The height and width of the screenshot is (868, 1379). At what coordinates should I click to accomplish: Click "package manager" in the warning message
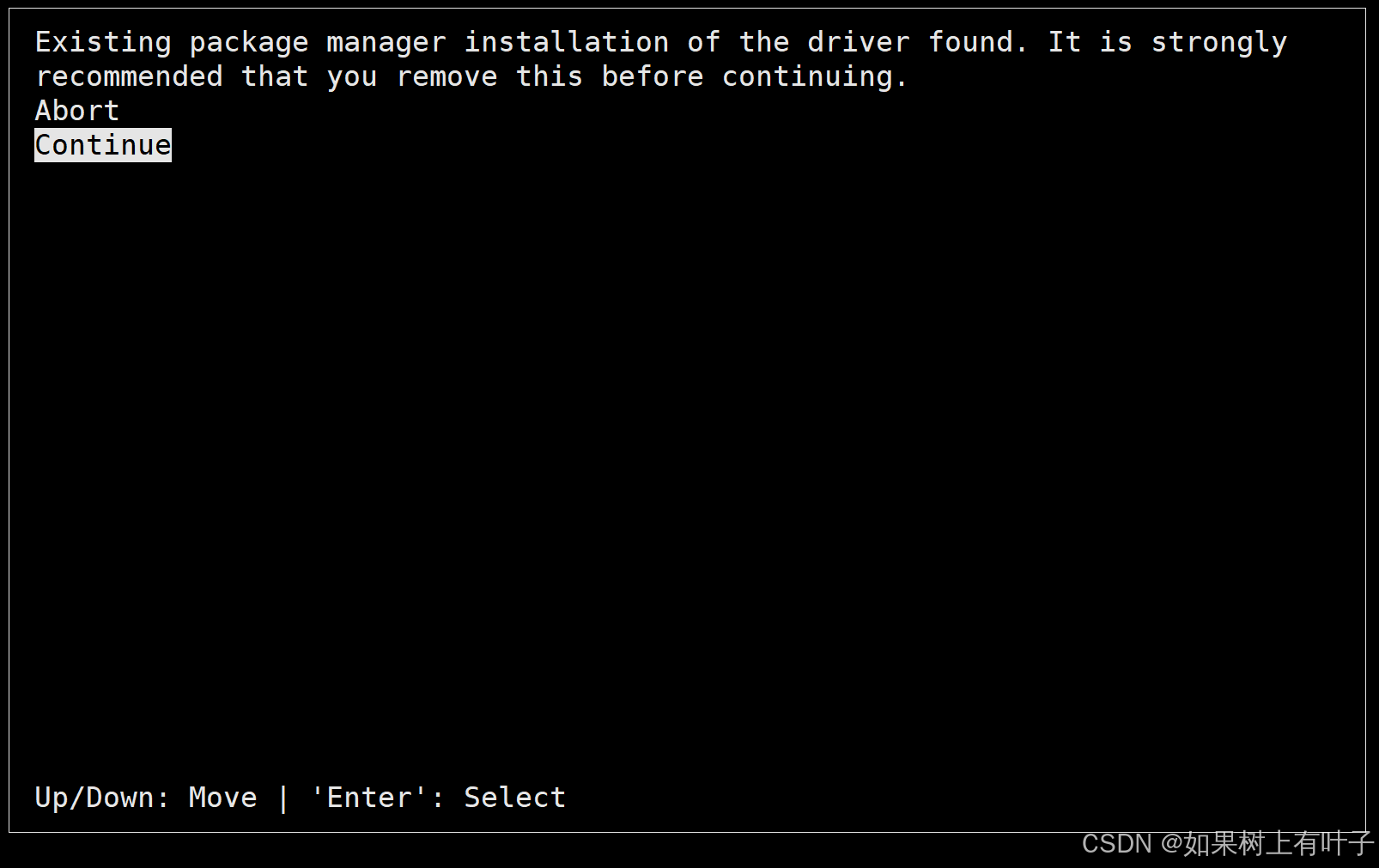[318, 43]
